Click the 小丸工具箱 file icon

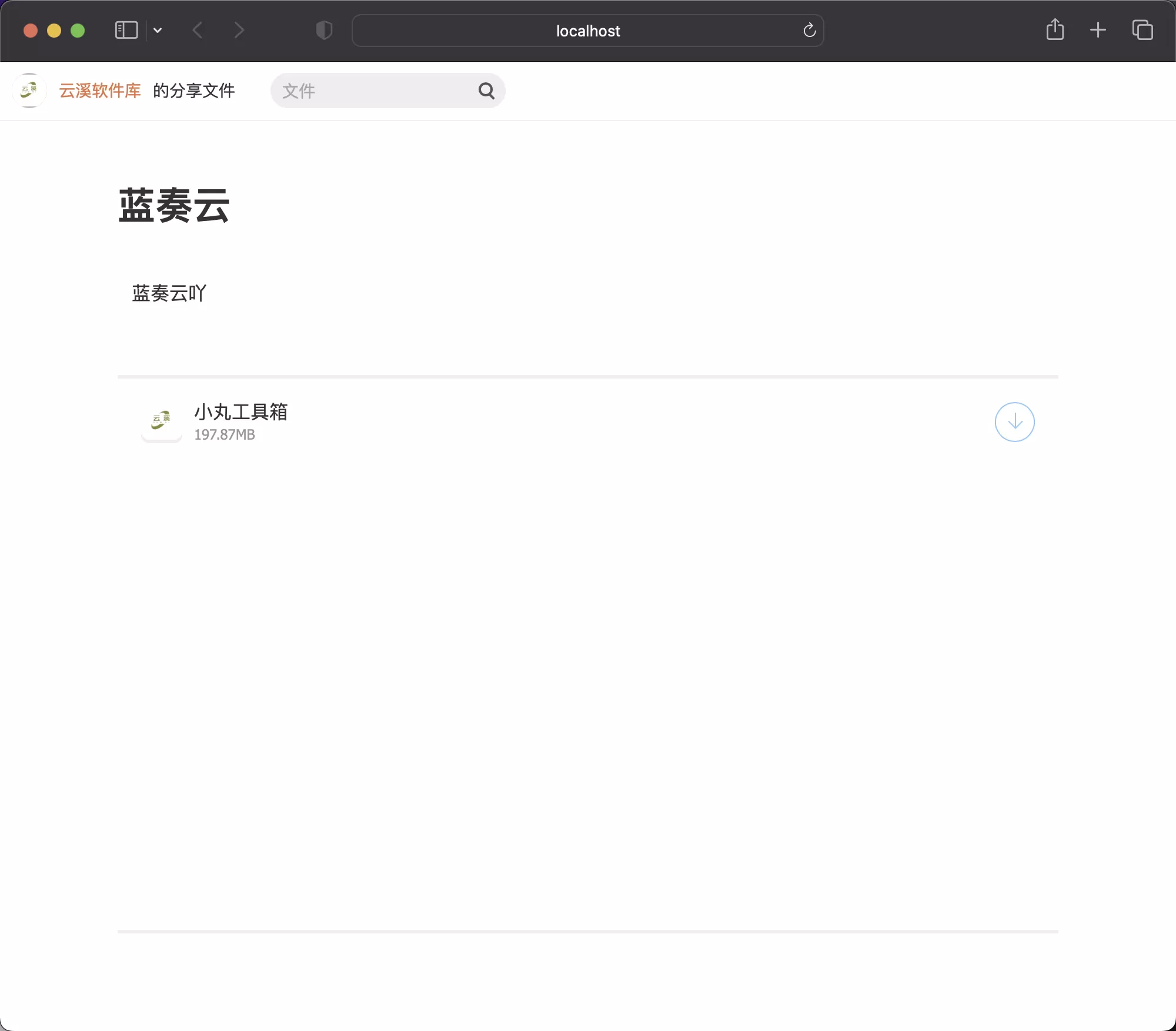coord(162,421)
